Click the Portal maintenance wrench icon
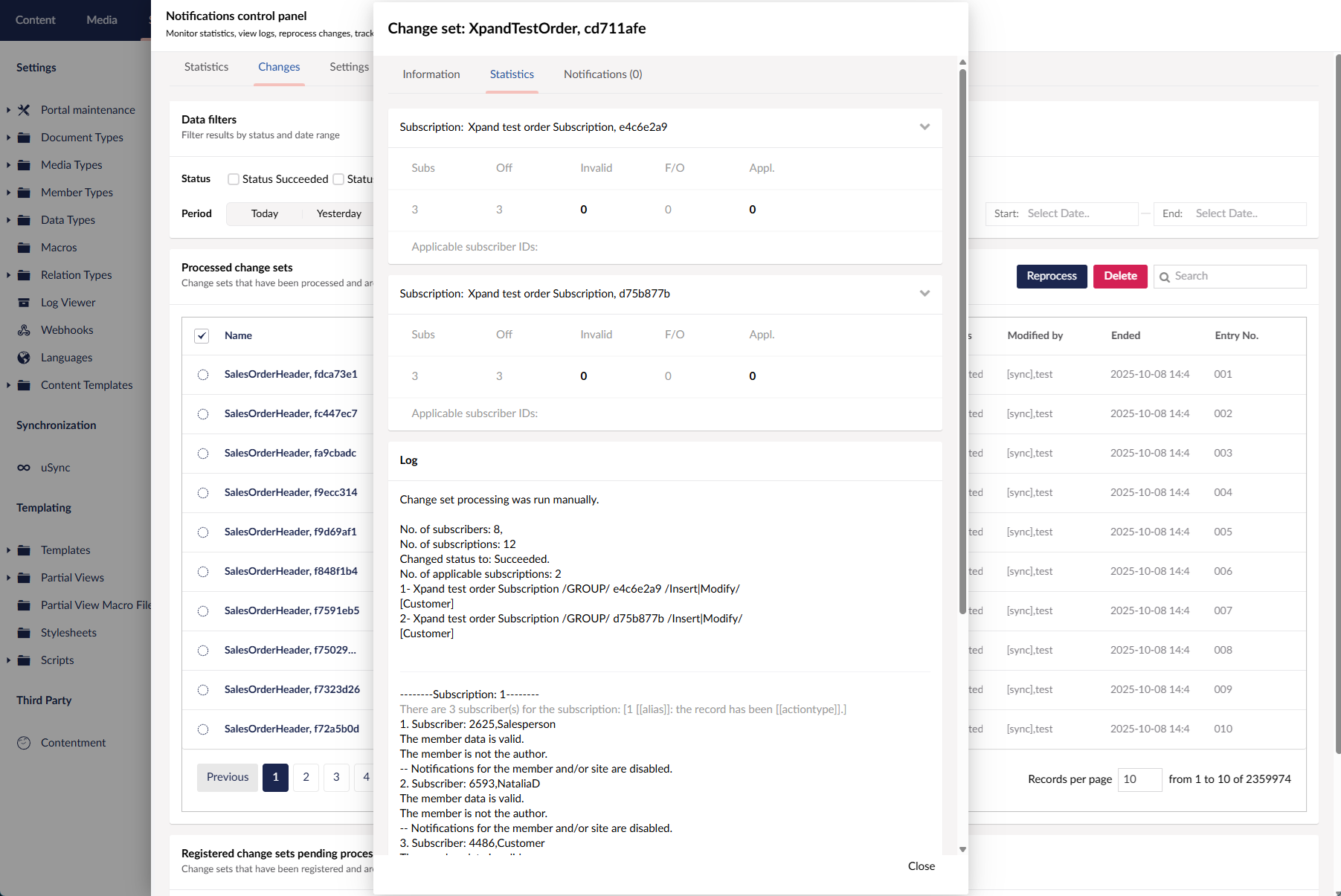Image resolution: width=1341 pixels, height=896 pixels. [x=24, y=110]
